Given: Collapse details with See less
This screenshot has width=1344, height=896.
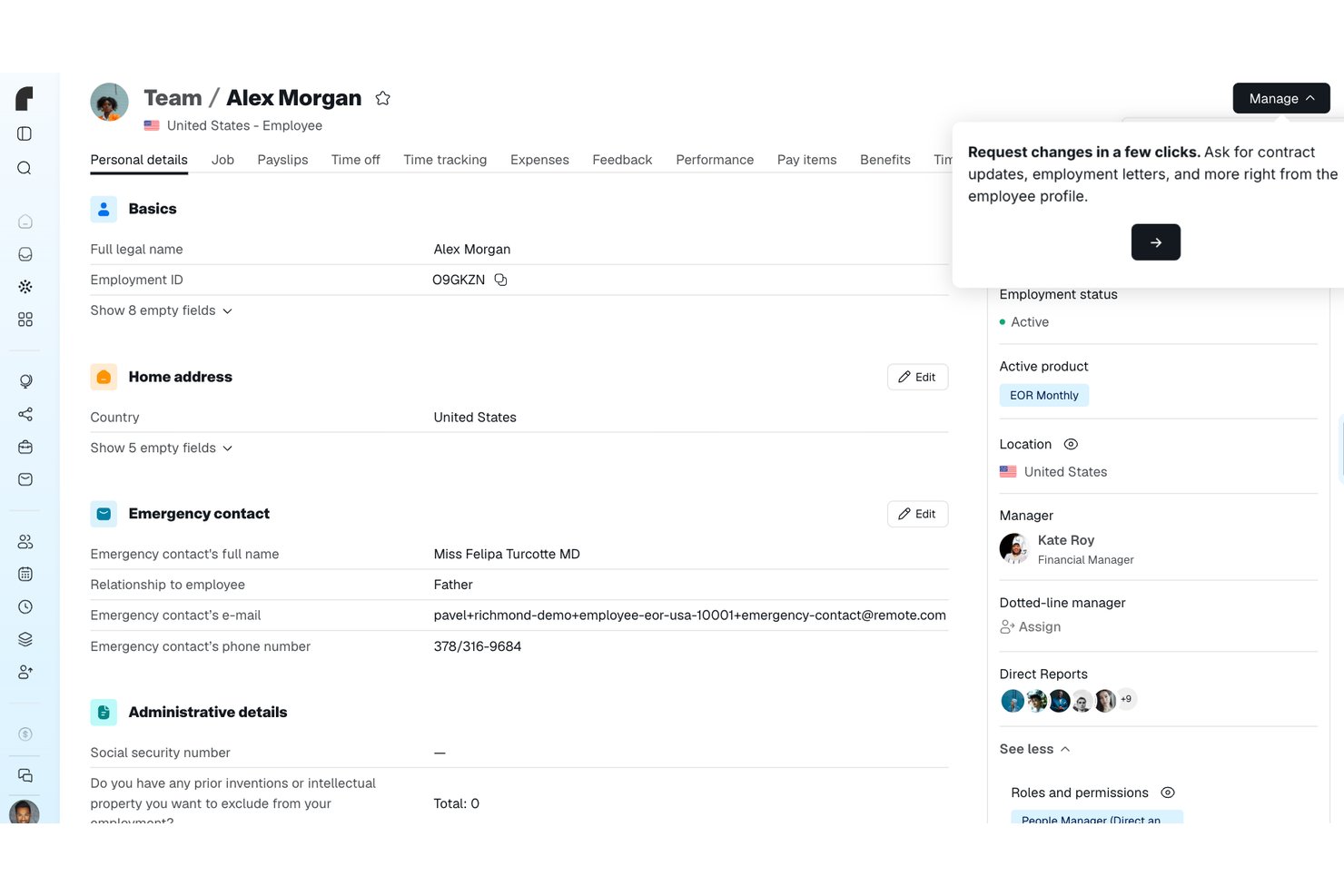Looking at the screenshot, I should (1035, 749).
